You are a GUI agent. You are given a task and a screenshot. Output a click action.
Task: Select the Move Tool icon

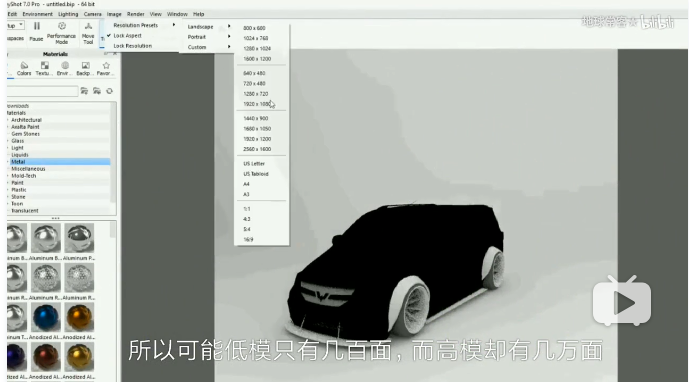88,26
